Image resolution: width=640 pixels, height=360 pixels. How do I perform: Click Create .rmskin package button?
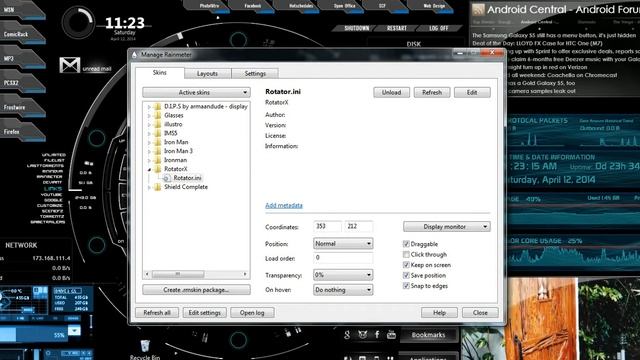point(196,290)
